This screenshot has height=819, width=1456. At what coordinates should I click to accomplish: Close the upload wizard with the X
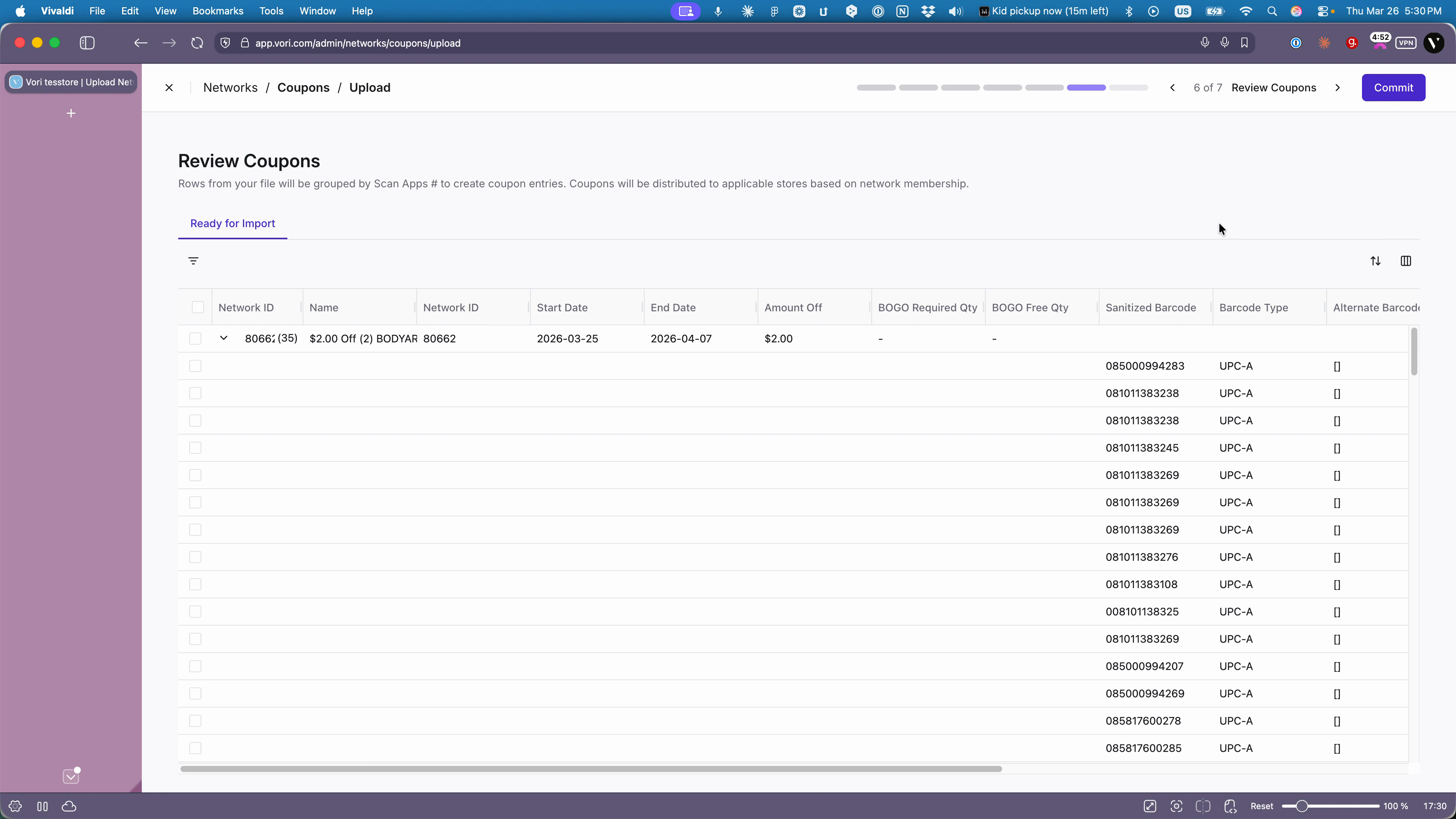click(x=169, y=88)
